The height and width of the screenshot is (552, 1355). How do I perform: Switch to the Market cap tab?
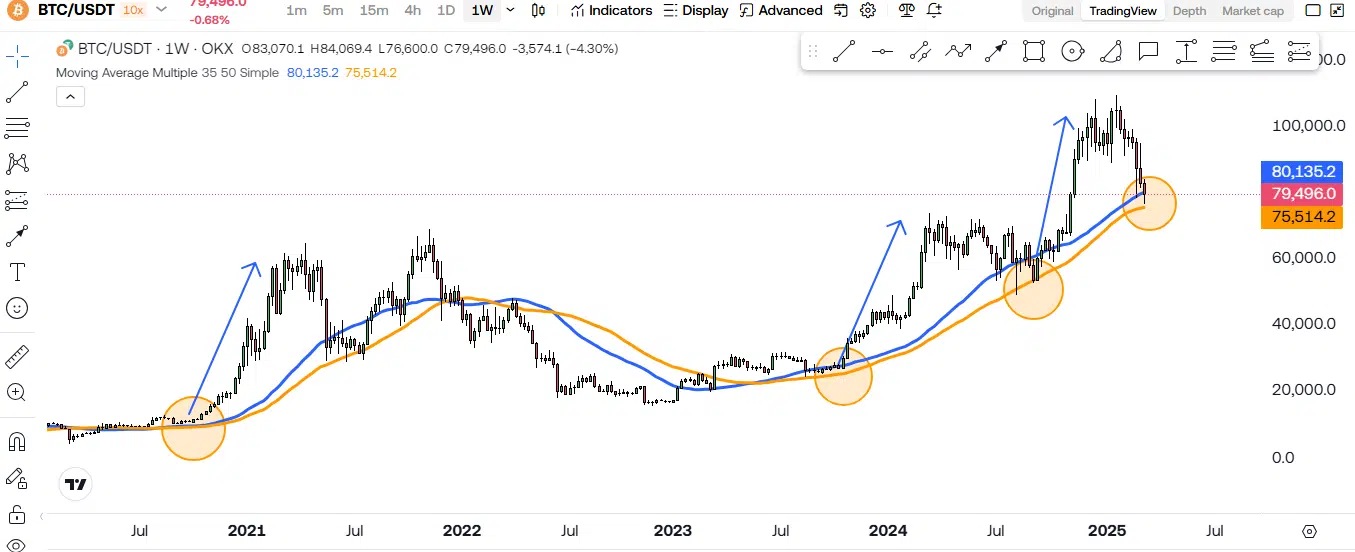point(1252,11)
